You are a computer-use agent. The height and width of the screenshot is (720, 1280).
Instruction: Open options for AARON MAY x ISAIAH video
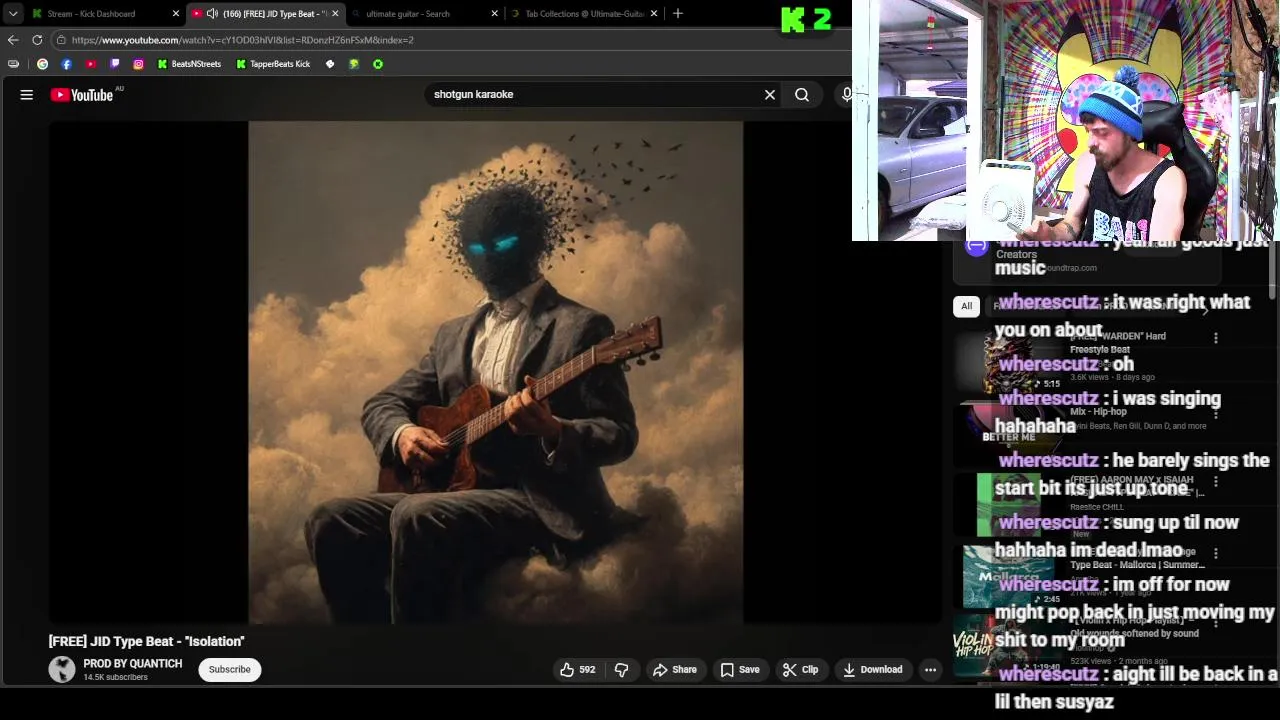click(x=1216, y=482)
